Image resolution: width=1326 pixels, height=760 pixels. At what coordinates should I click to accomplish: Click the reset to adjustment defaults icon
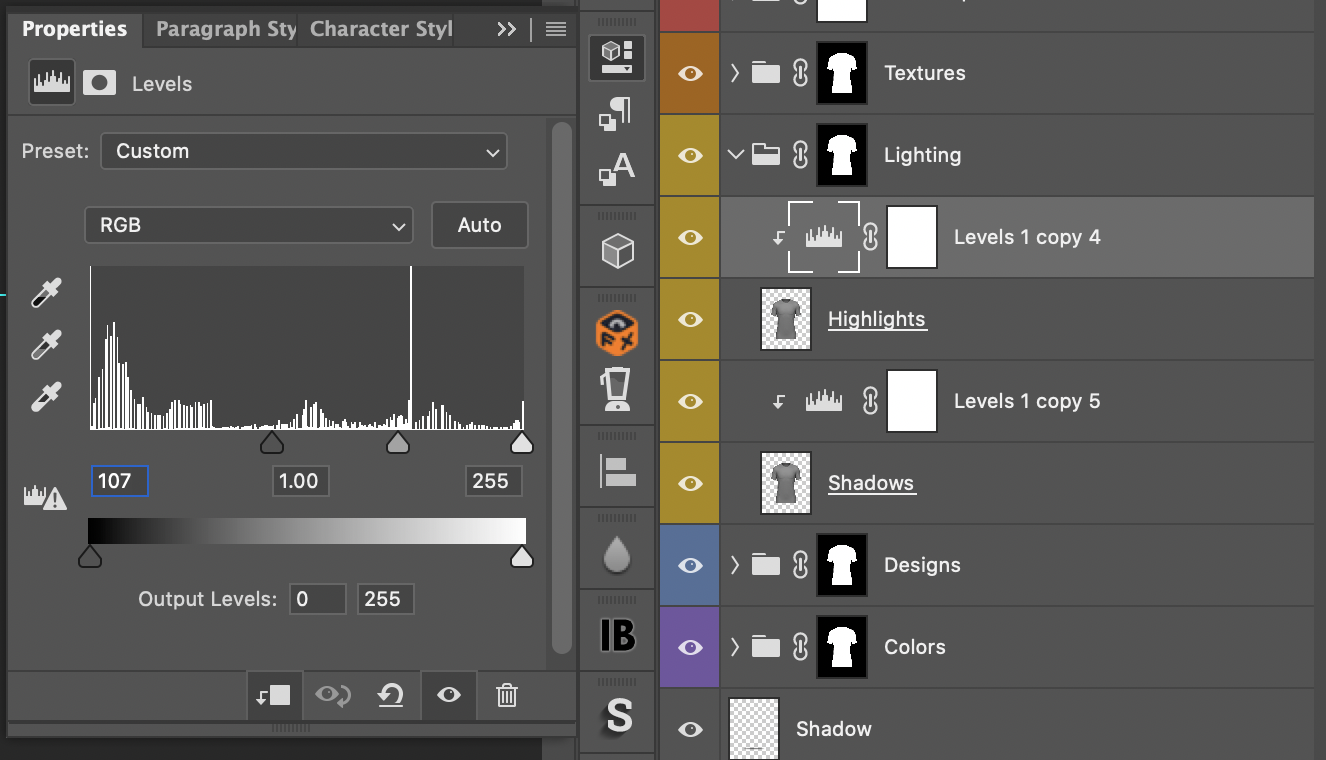(390, 695)
